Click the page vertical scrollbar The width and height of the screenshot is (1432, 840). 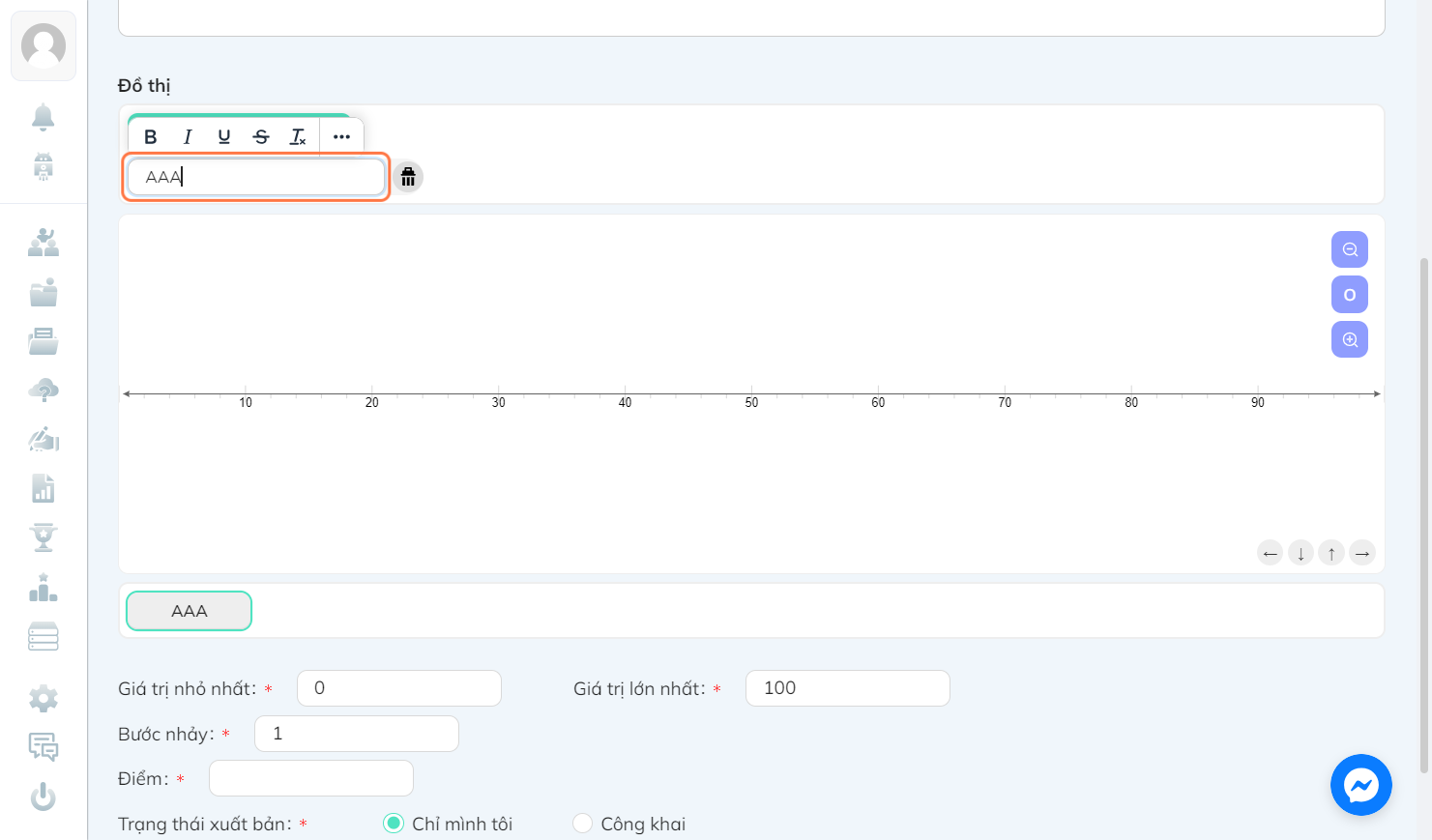click(1423, 515)
